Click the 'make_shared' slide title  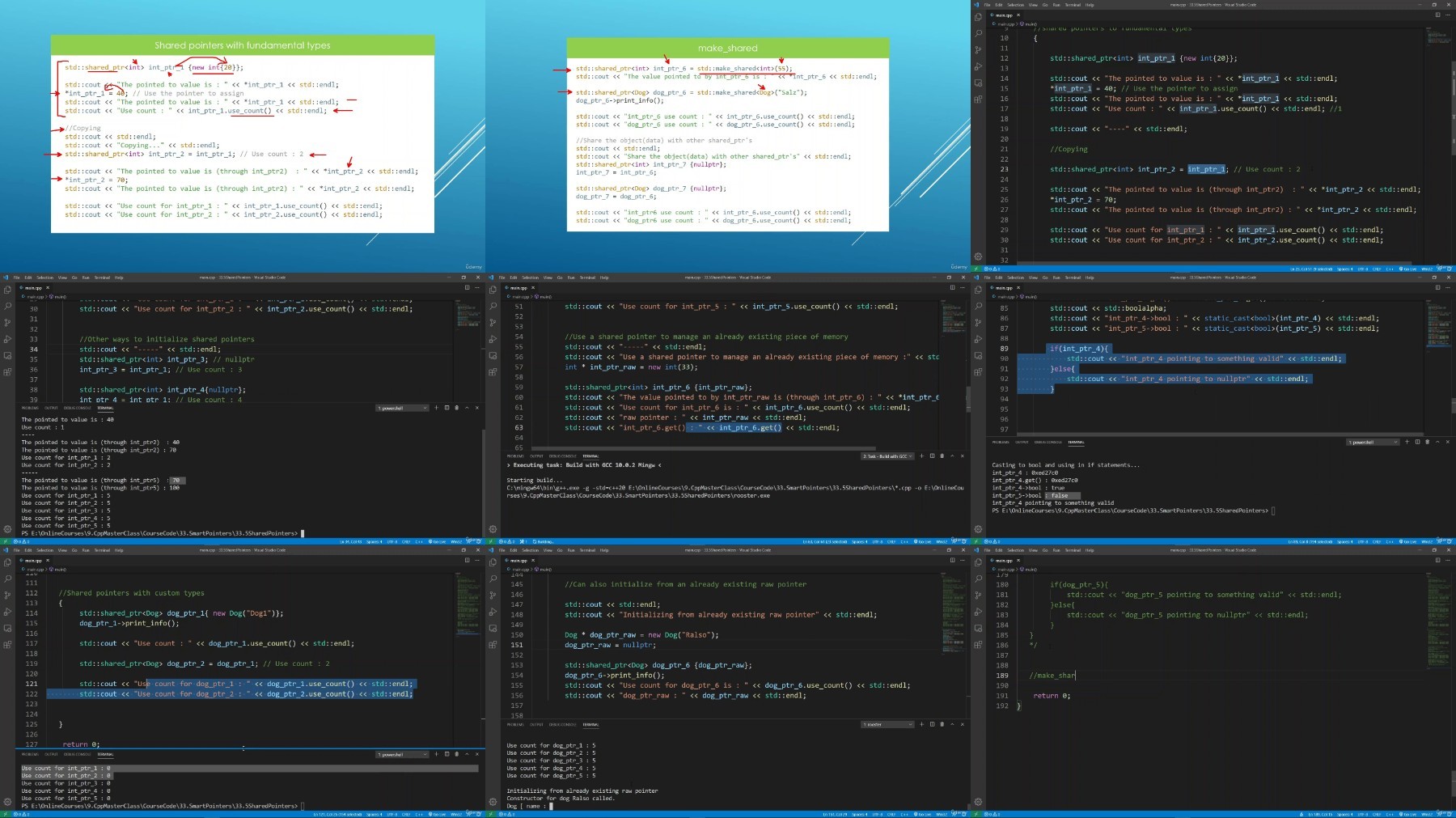coord(727,49)
